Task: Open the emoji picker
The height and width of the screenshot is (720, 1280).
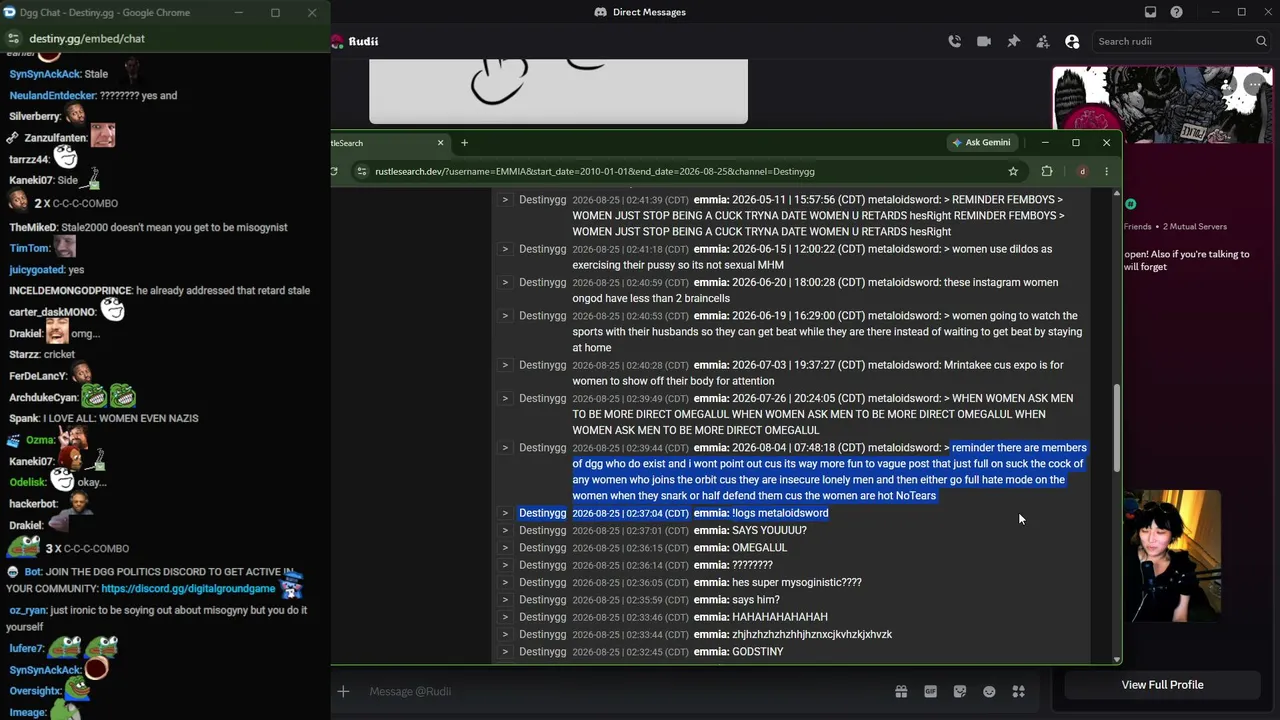Action: pyautogui.click(x=989, y=691)
